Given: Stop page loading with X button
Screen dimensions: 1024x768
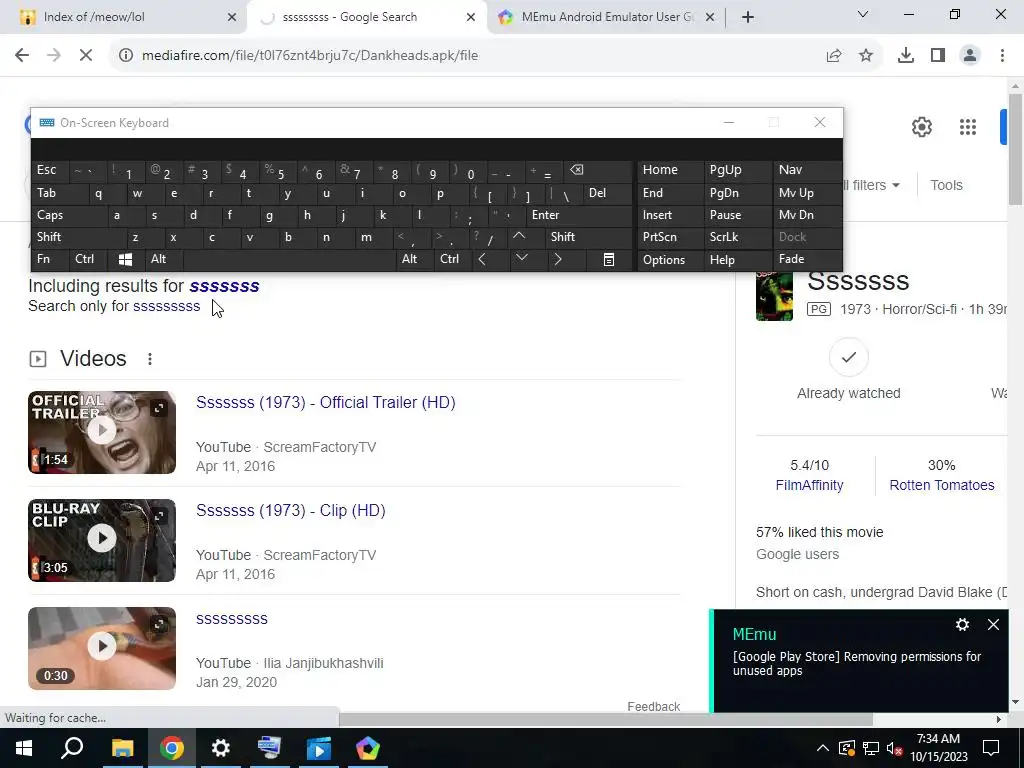Looking at the screenshot, I should (86, 56).
